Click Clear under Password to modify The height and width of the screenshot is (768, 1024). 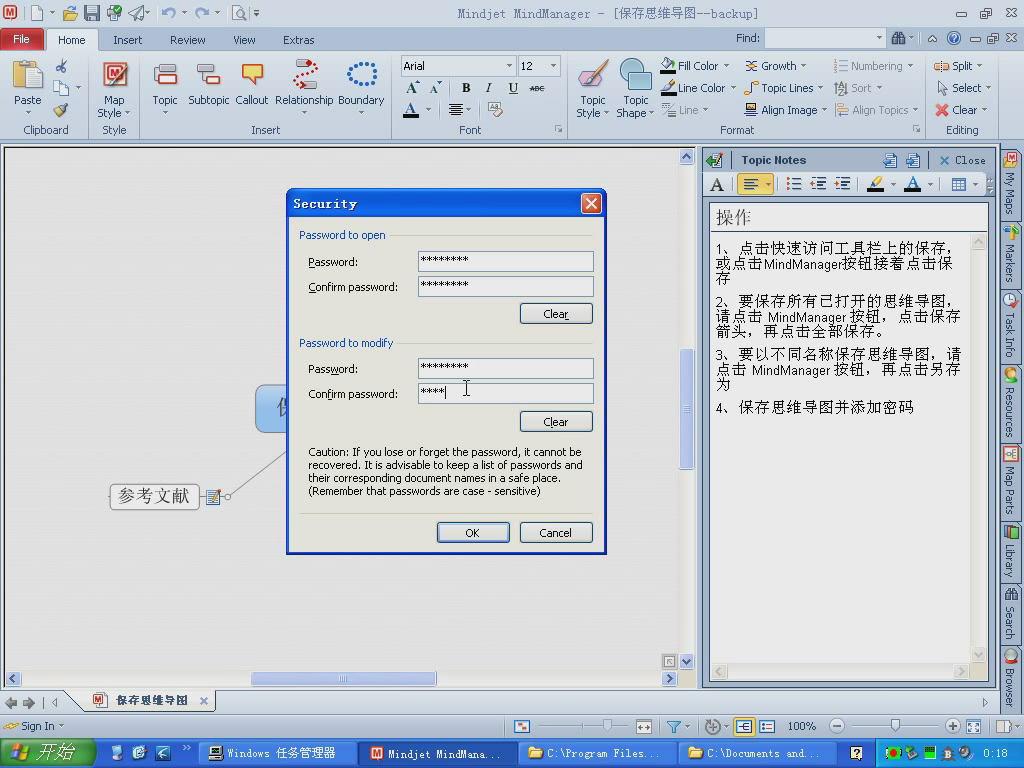click(556, 422)
